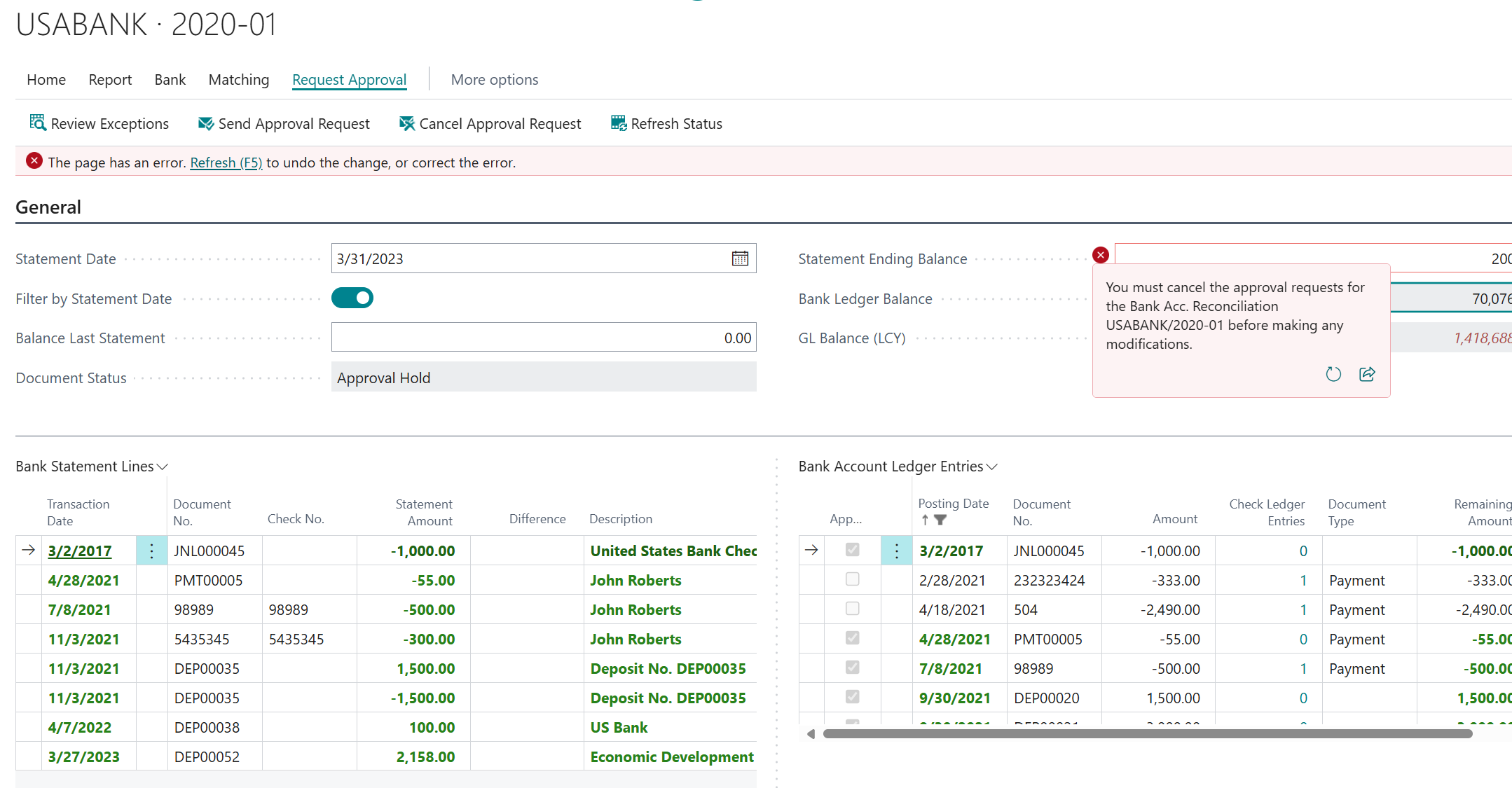Viewport: 1512px width, 788px height.
Task: Click the ledger entries horizontal scrollbar
Action: (x=1147, y=733)
